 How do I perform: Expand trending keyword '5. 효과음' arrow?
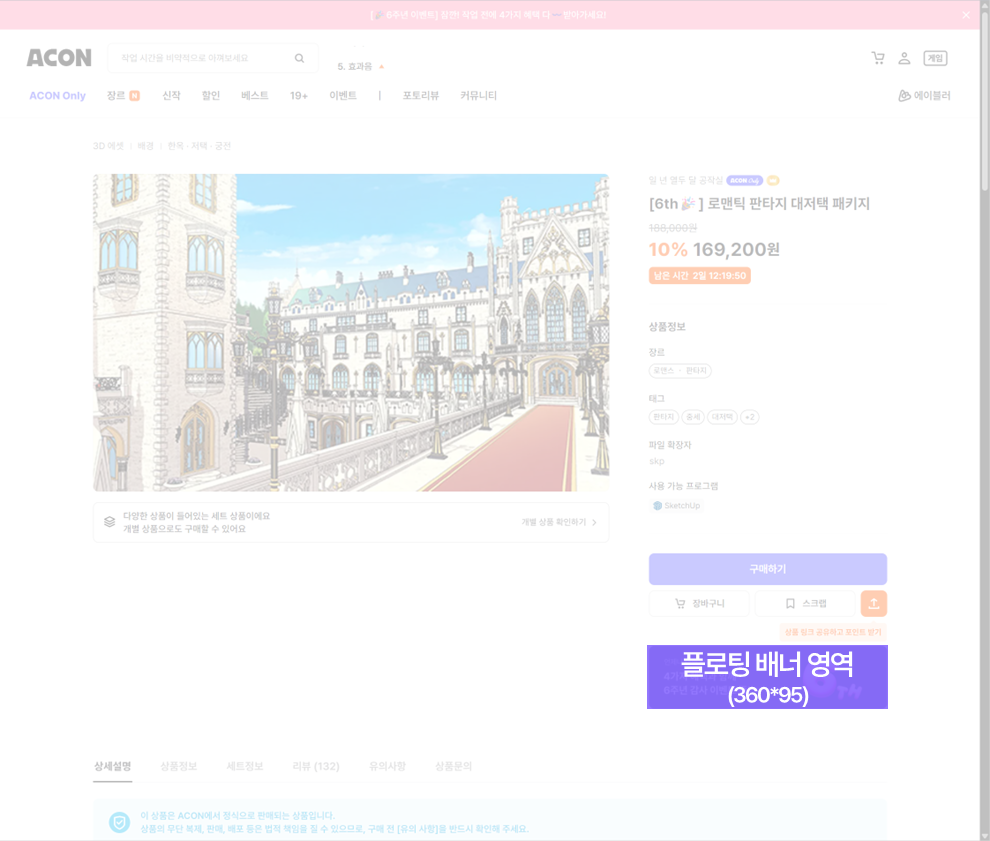point(381,66)
